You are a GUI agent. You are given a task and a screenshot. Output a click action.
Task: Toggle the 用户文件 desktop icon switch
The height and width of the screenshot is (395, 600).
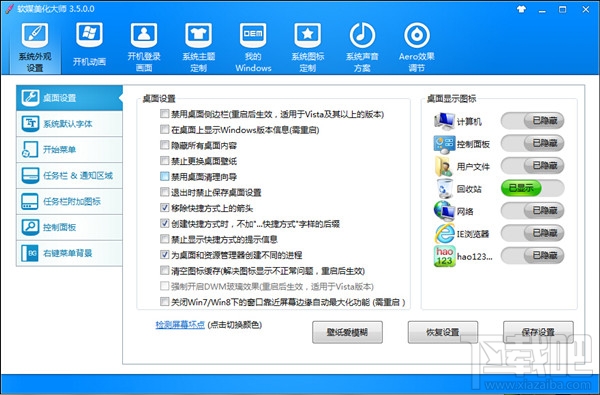tap(532, 165)
